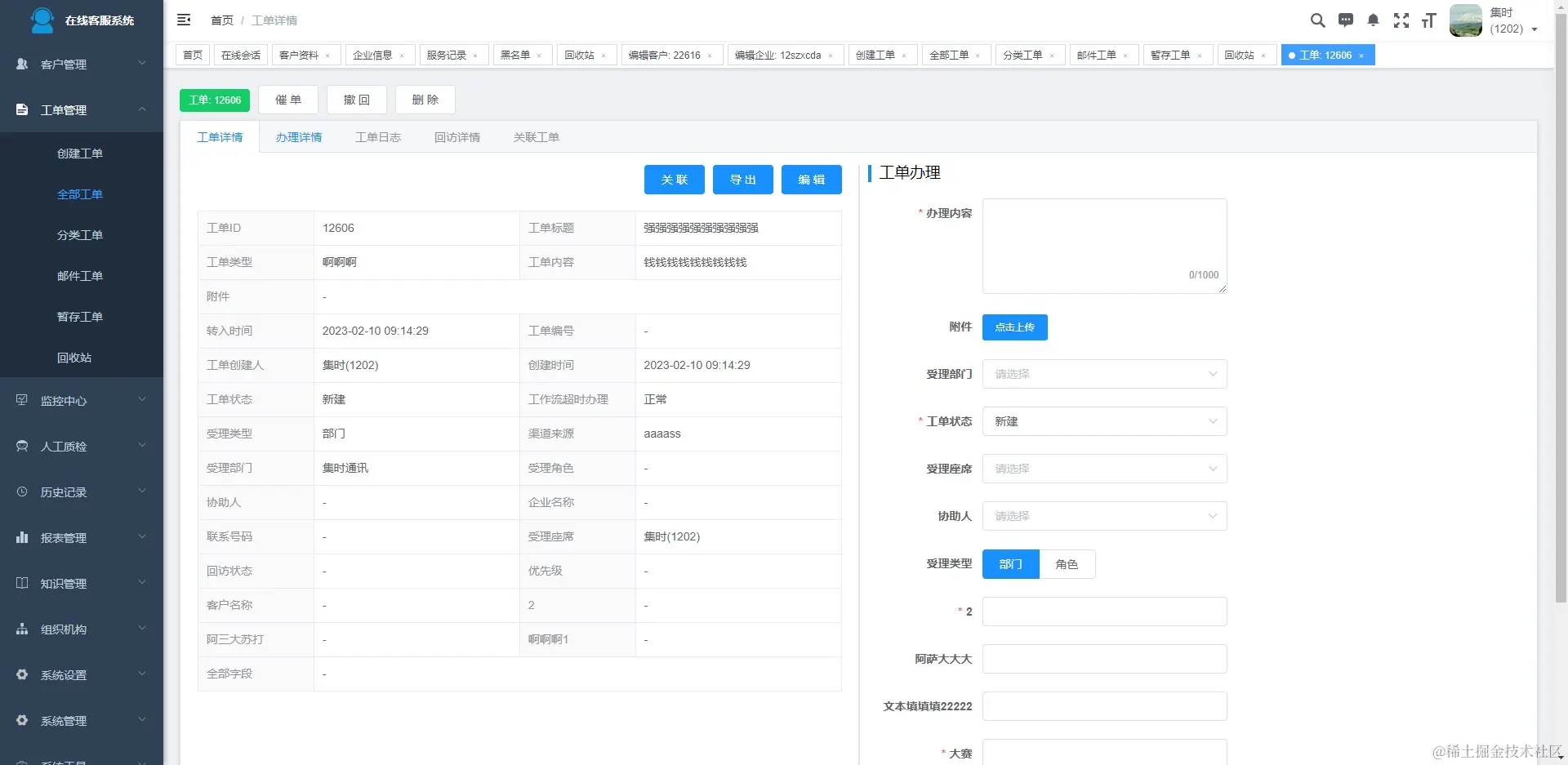Open 分类工单 in the sidebar
The image size is (1568, 765).
[x=80, y=235]
